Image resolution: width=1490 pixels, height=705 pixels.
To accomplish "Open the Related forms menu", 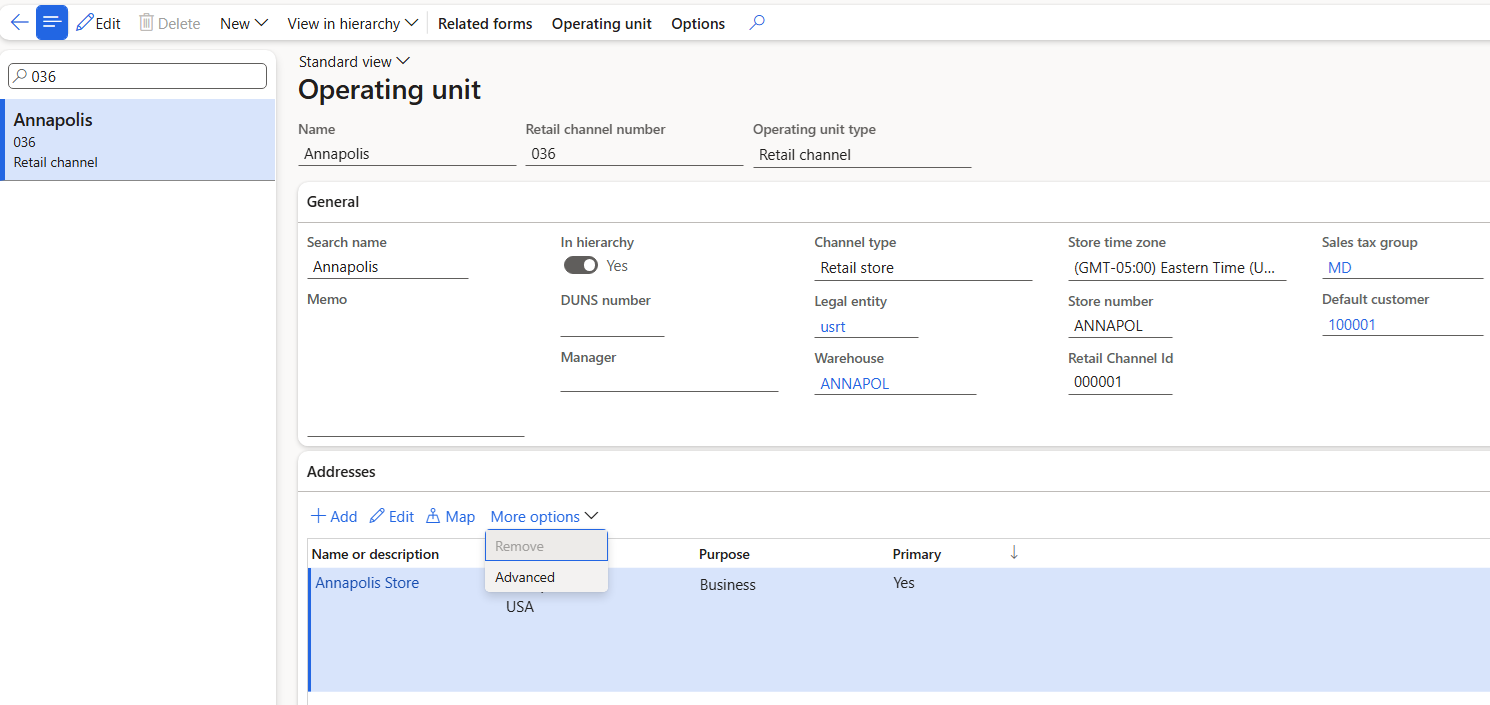I will click(485, 23).
